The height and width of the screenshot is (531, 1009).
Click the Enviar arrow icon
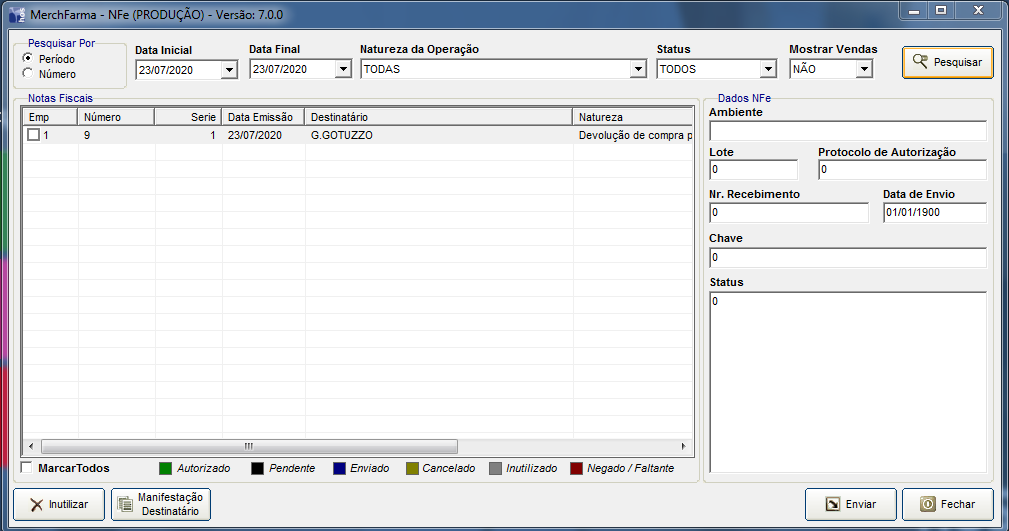click(x=831, y=505)
